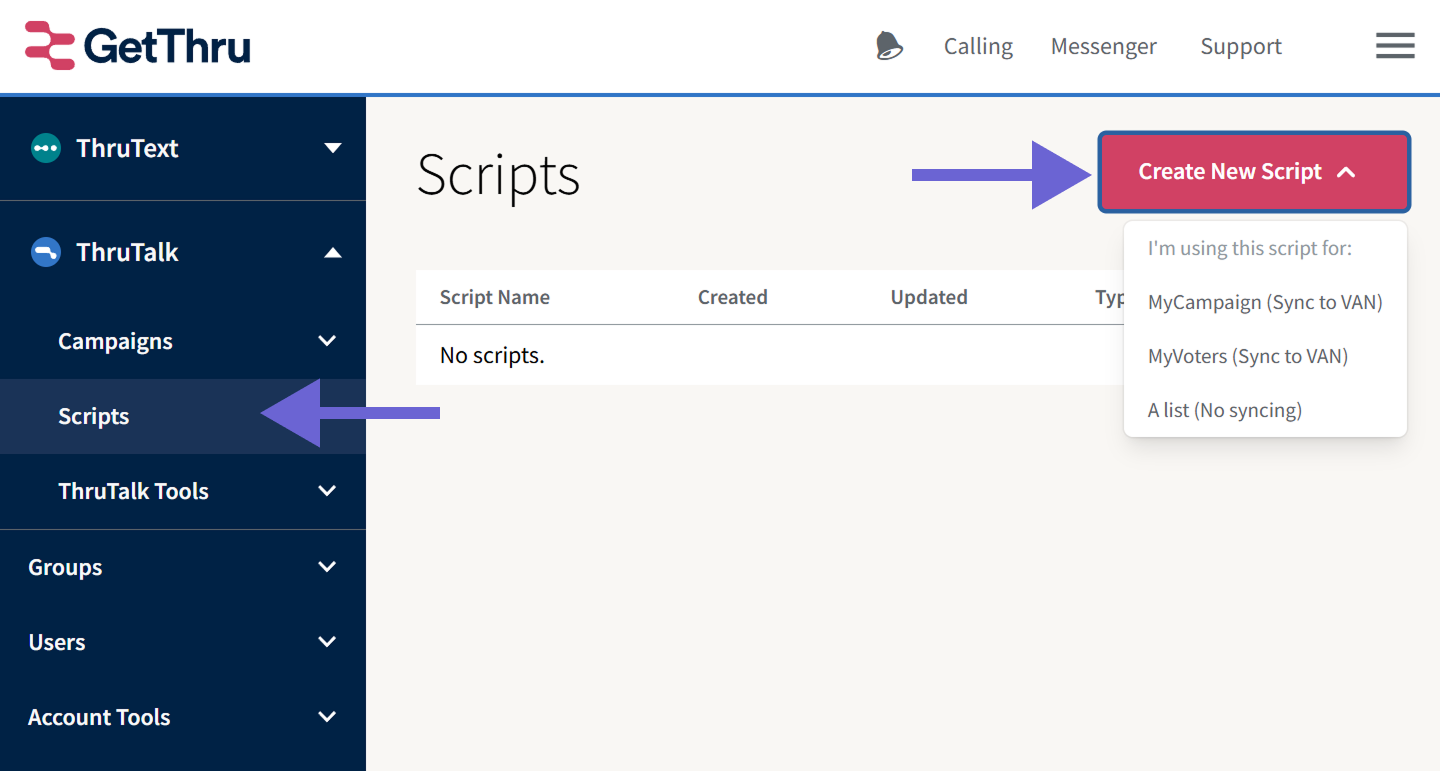Choose MyCampaign (Sync to VAN) option
The width and height of the screenshot is (1440, 771).
(x=1265, y=302)
